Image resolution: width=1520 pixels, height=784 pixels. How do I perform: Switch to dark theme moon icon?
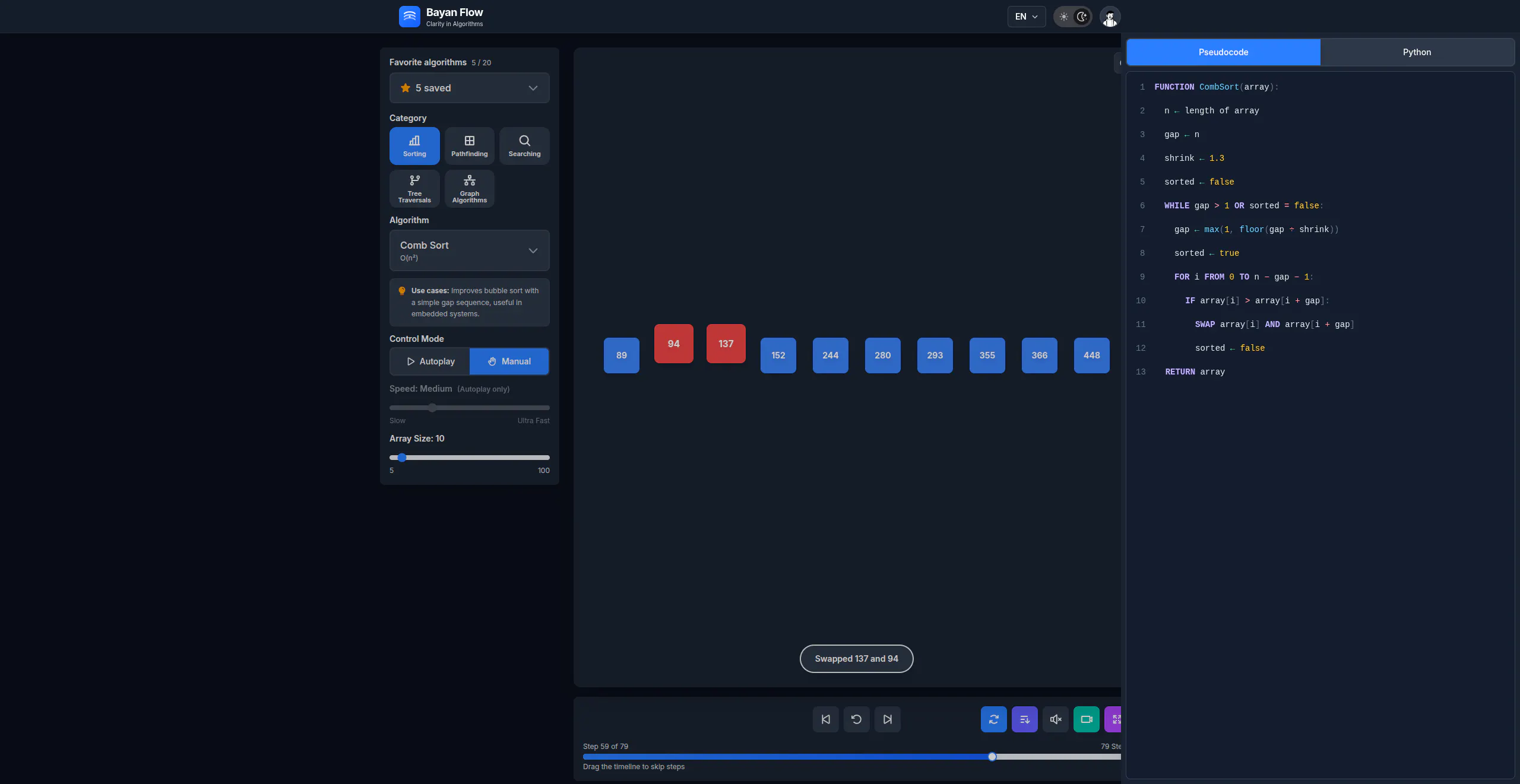(x=1082, y=17)
